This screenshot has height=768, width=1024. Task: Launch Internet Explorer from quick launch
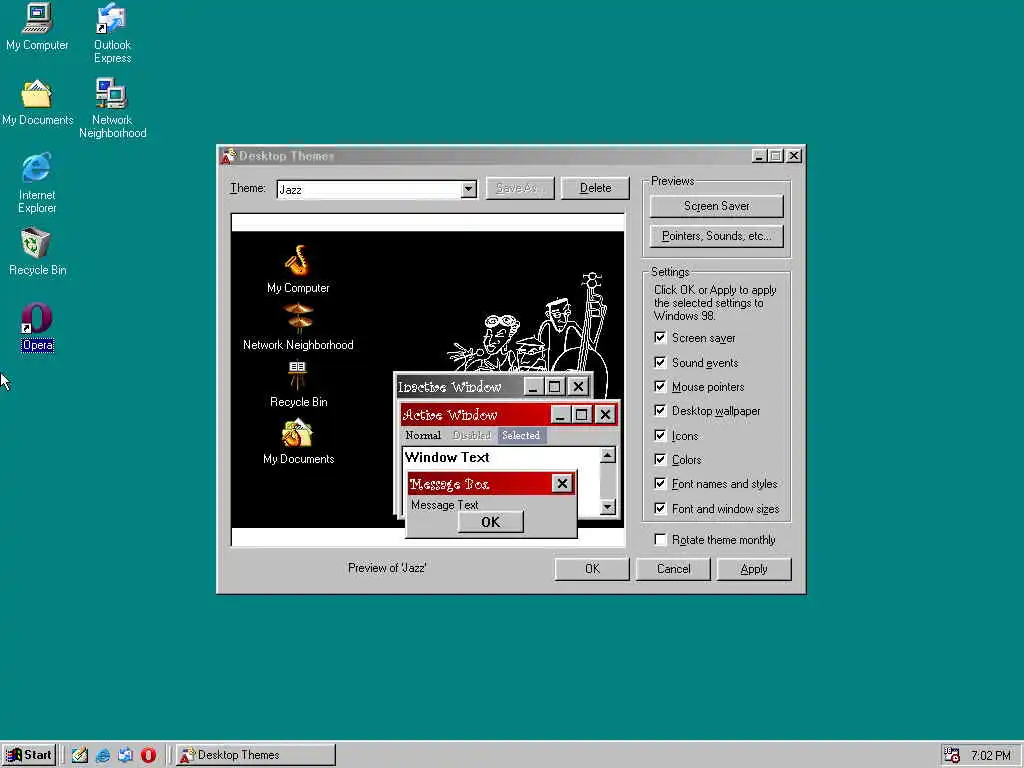coord(103,755)
